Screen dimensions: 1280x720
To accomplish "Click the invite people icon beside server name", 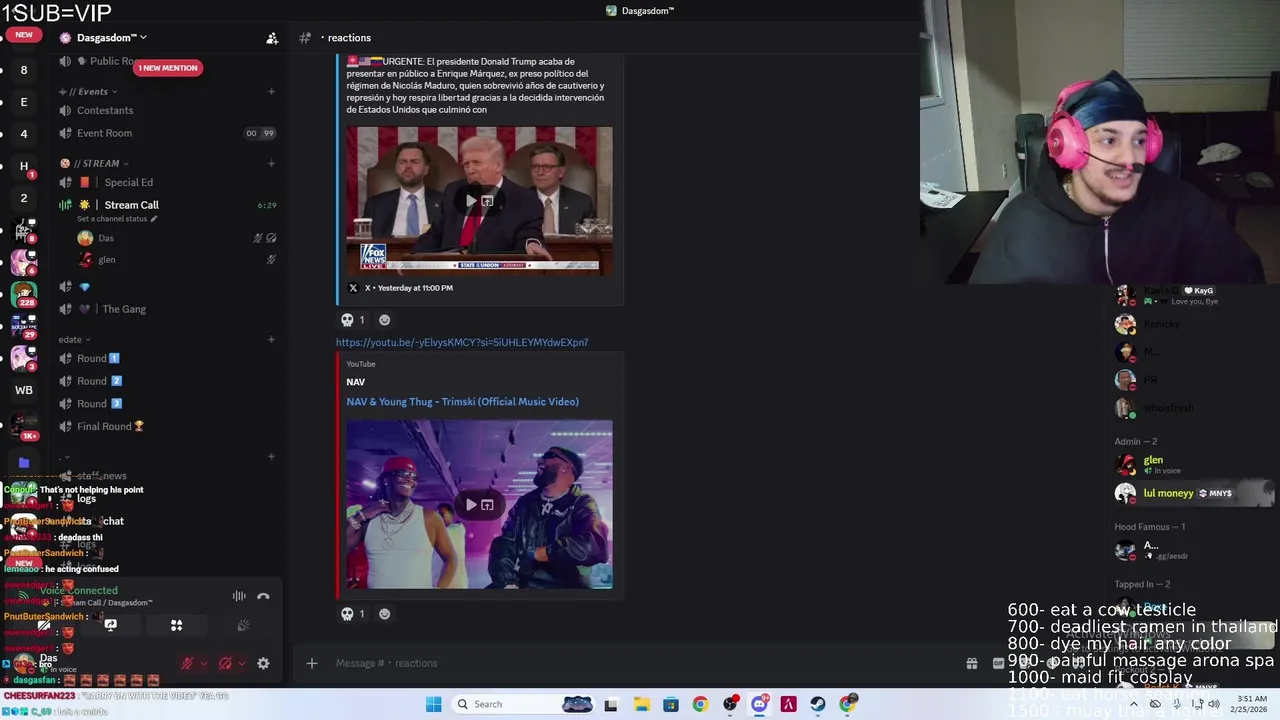I will [x=271, y=38].
